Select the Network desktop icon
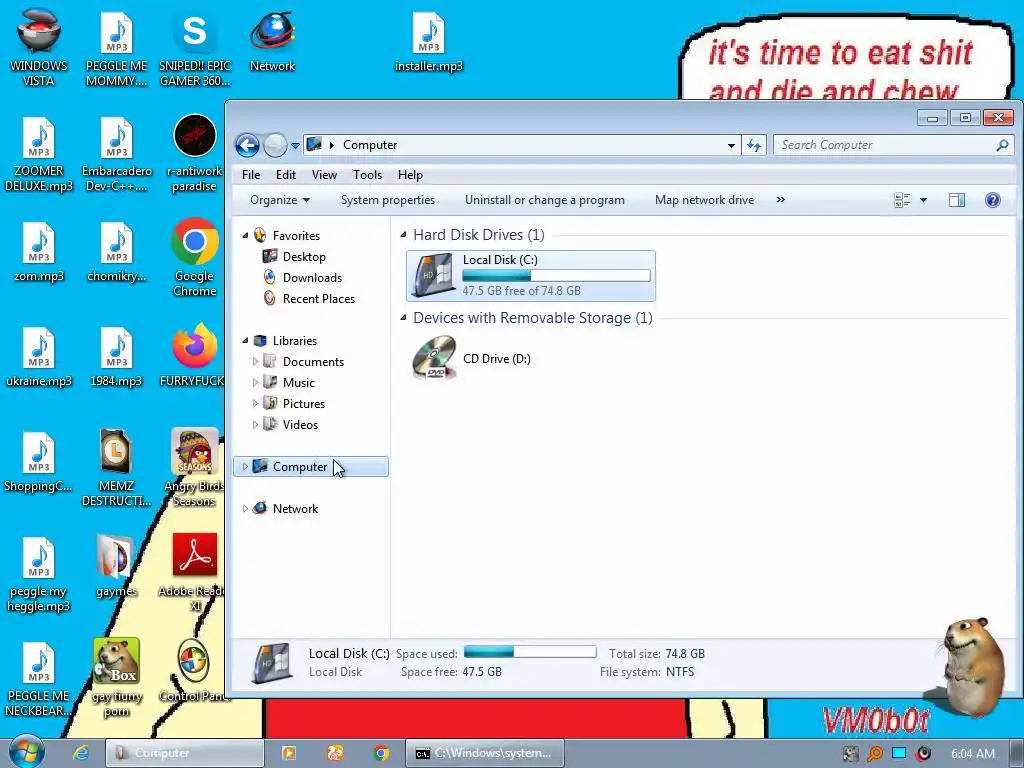 pyautogui.click(x=272, y=42)
